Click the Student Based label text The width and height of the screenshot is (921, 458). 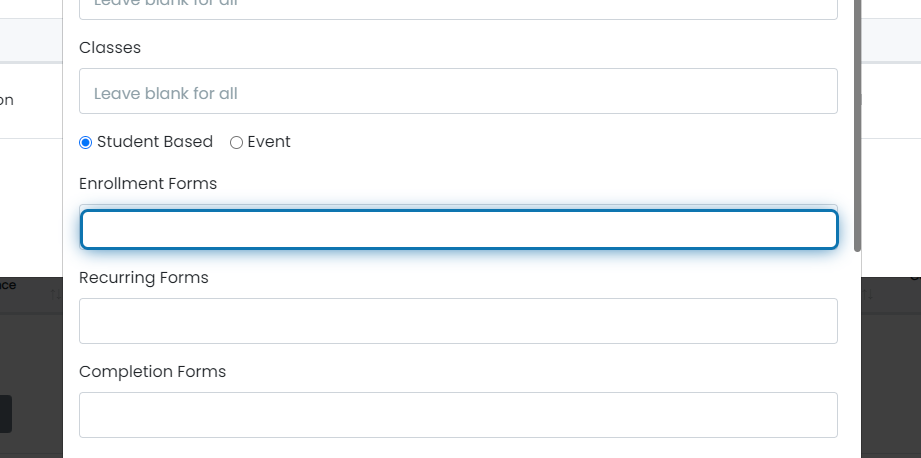click(x=154, y=142)
